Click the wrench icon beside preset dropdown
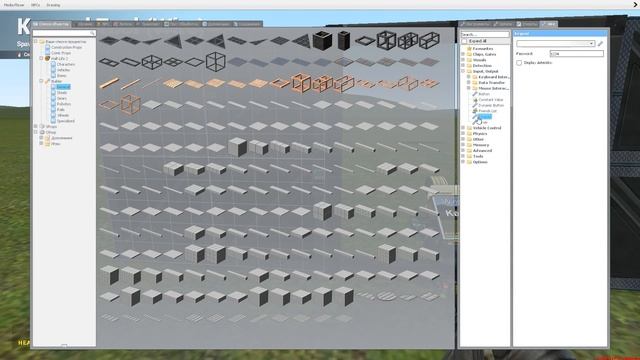Viewport: 640px width, 360px height. [600, 43]
